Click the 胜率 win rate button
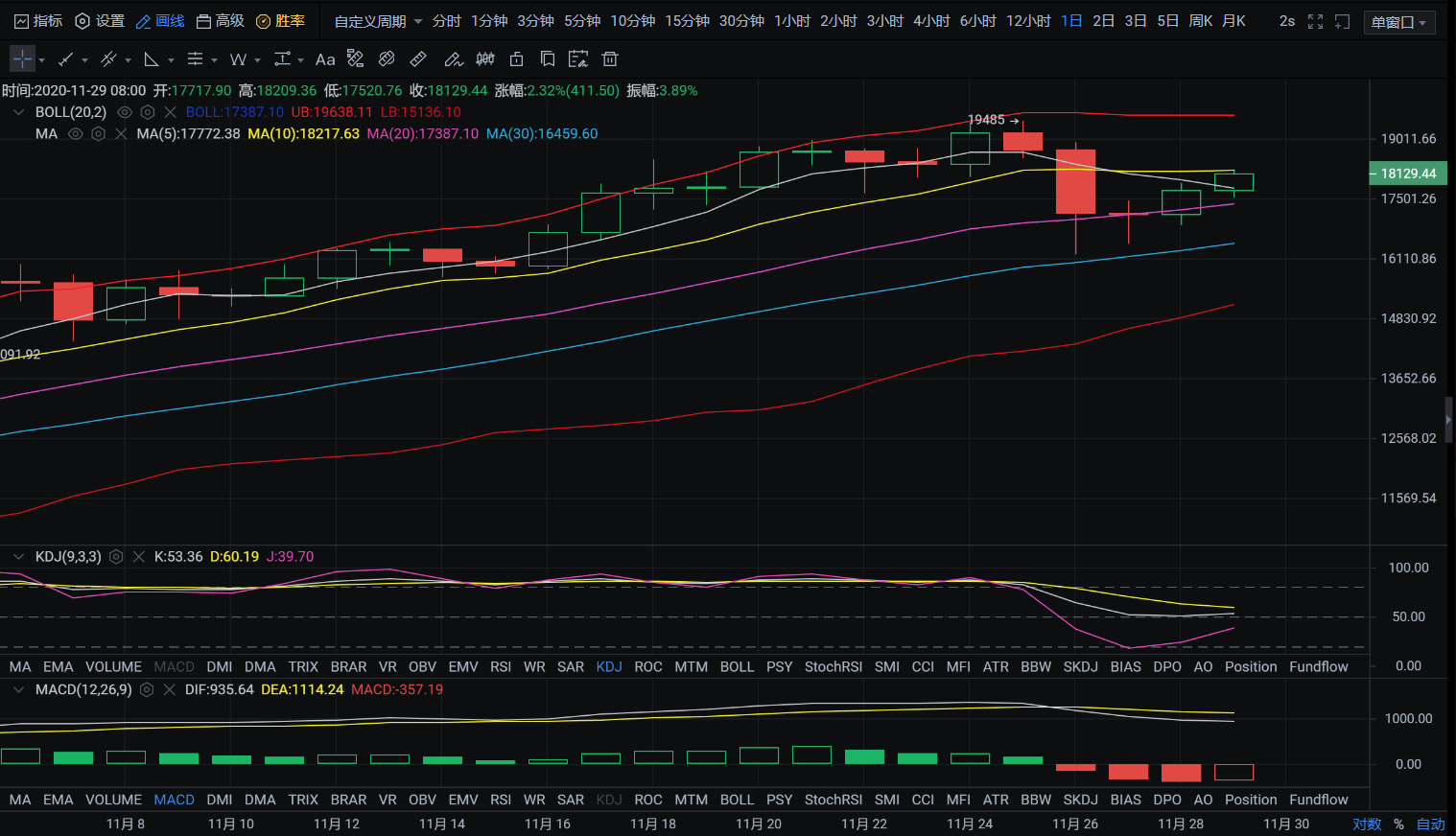 pos(280,21)
